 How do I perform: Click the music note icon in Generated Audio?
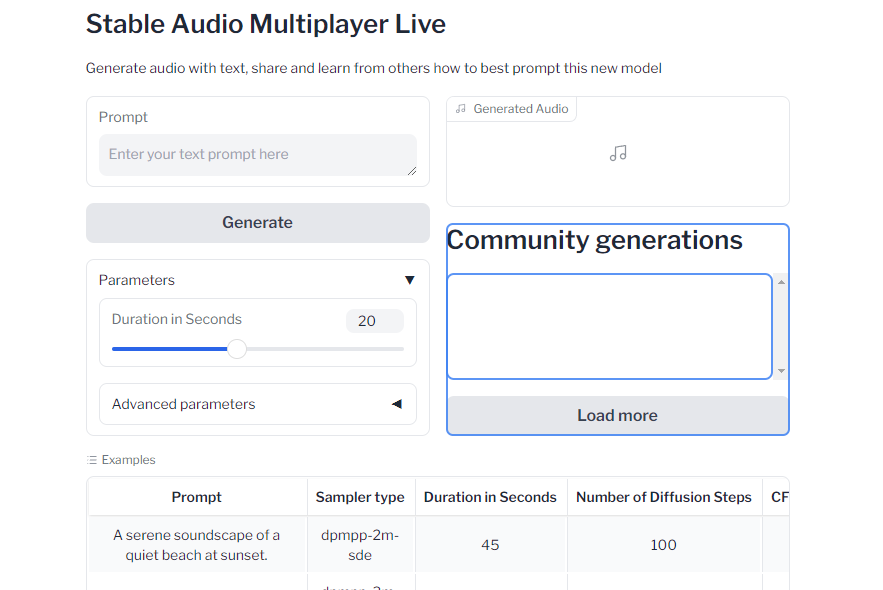pos(618,153)
